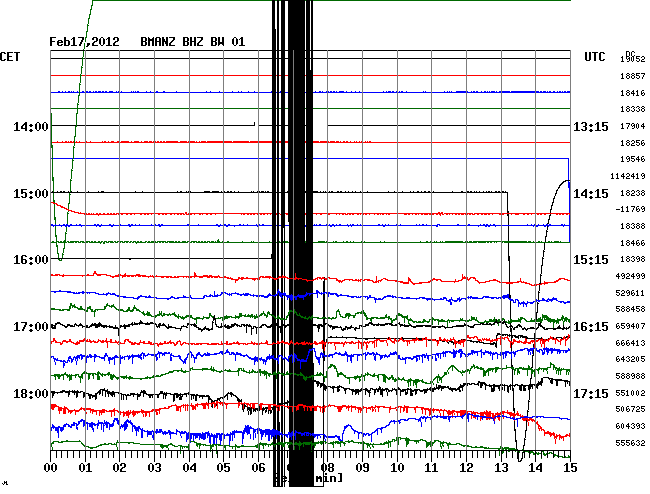Pick the DC offset value 18398

[x=633, y=259]
